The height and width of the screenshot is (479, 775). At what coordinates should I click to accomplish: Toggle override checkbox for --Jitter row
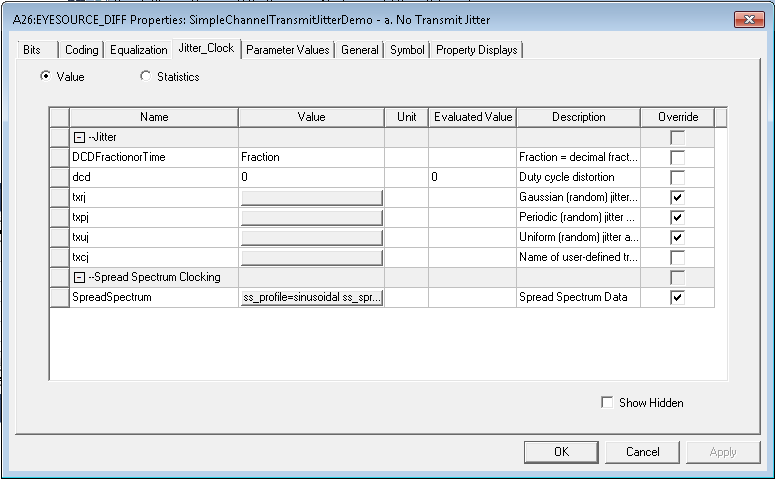click(677, 137)
